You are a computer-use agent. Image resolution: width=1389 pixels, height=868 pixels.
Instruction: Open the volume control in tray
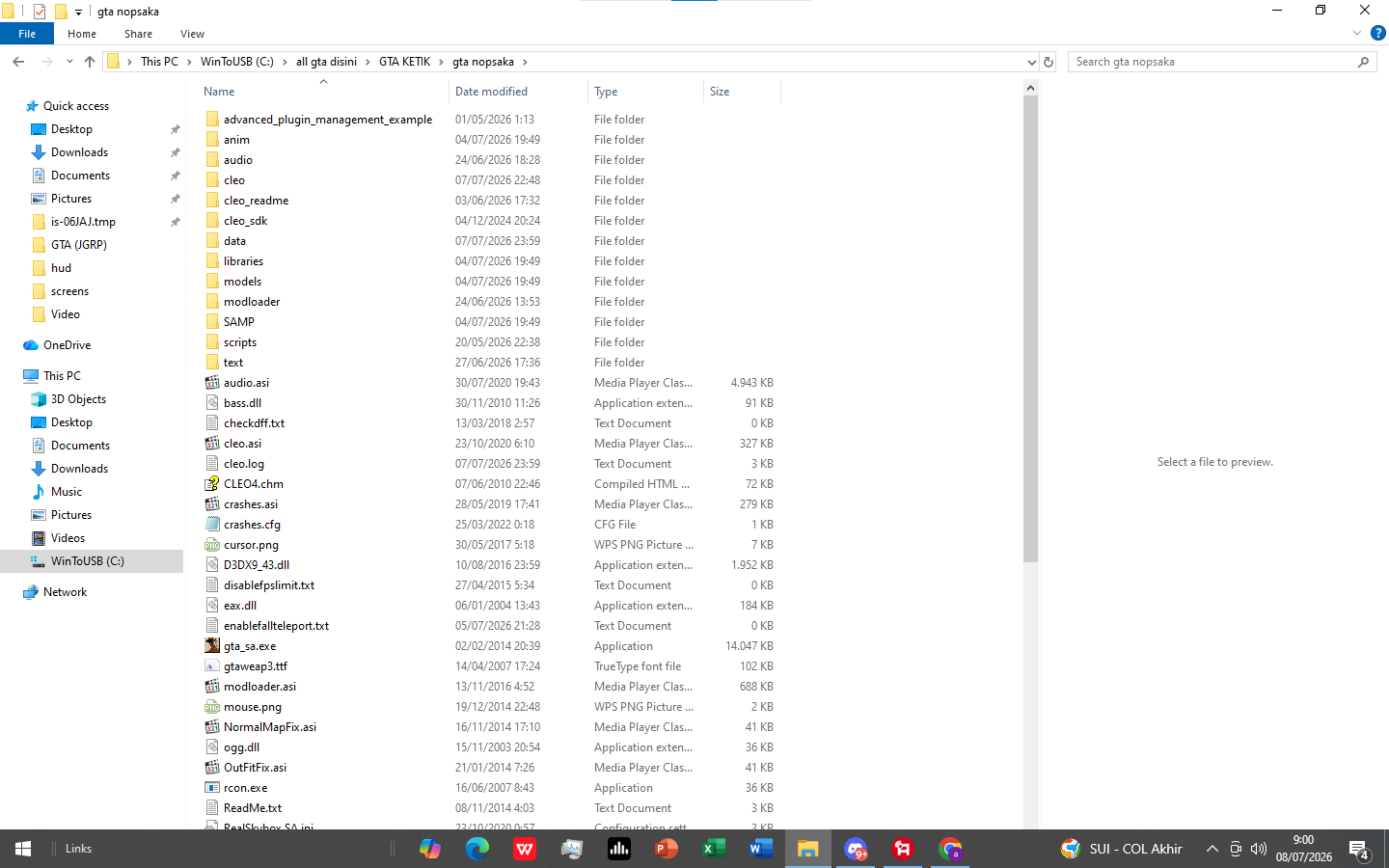(x=1258, y=849)
